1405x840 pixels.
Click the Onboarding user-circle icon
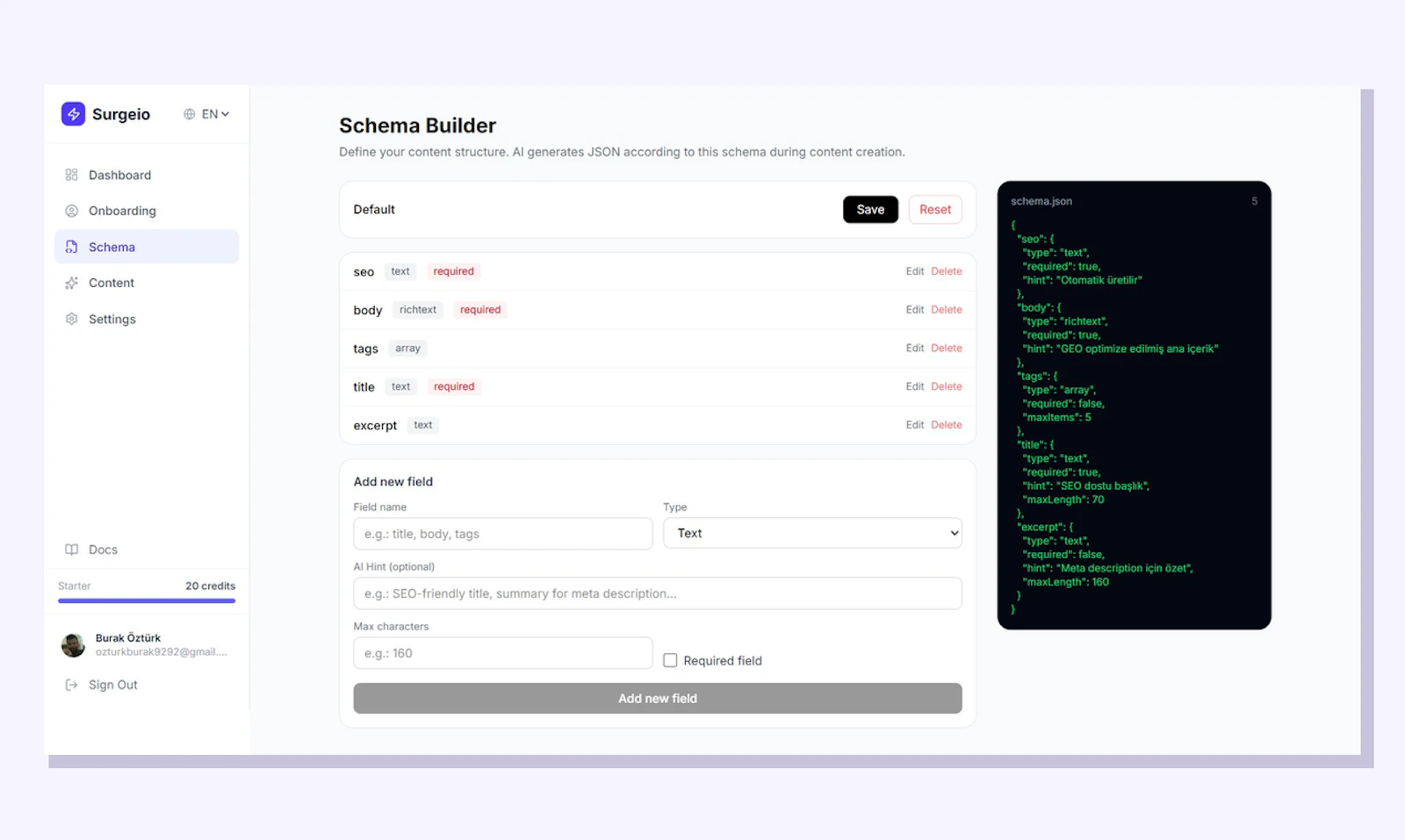pos(72,211)
